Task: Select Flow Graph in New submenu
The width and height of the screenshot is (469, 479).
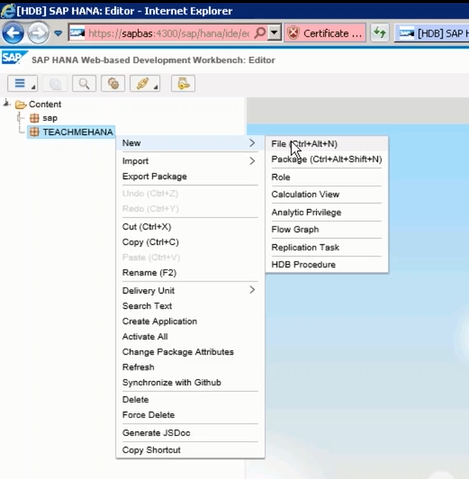Action: click(327, 229)
